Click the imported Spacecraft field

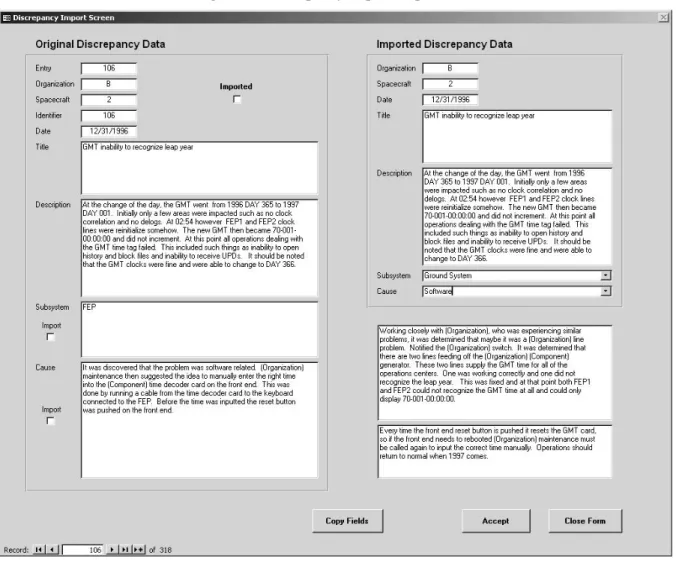point(450,84)
